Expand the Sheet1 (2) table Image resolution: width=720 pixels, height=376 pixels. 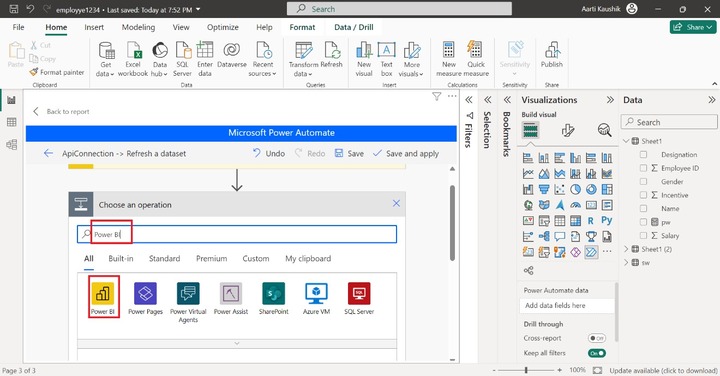626,249
